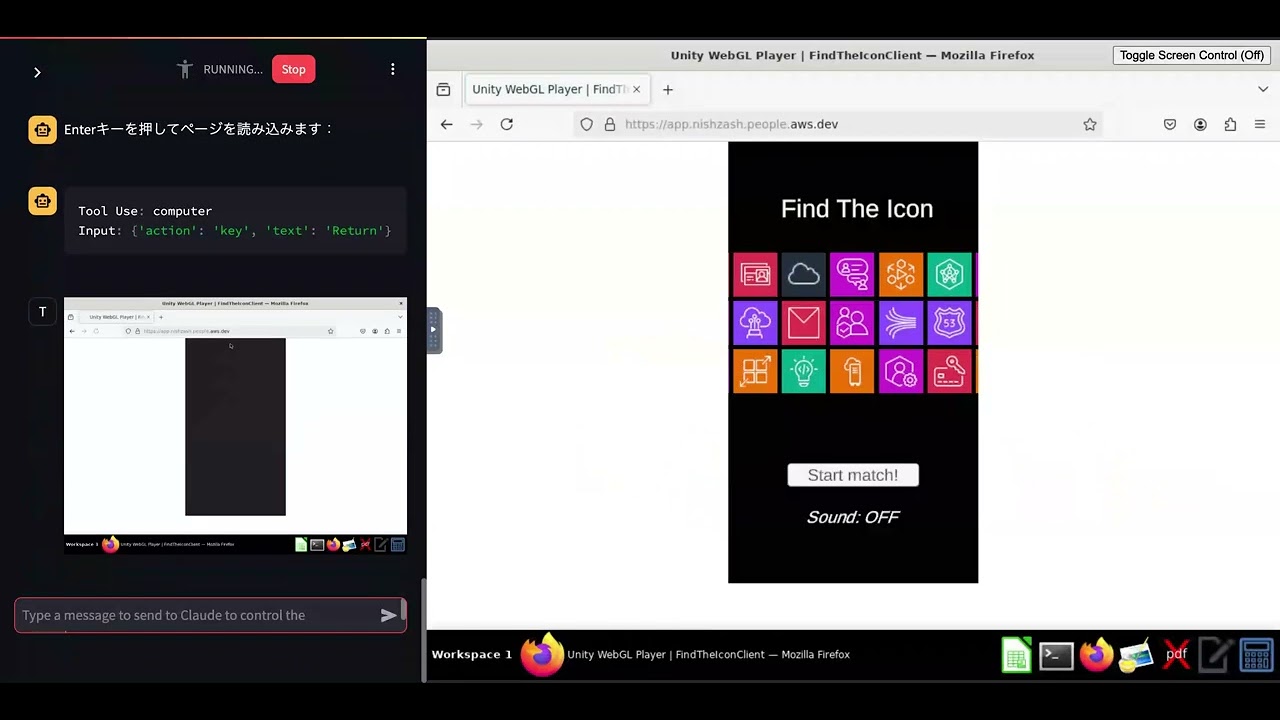Image resolution: width=1280 pixels, height=720 pixels.
Task: Click the magenta chat bubbles tile
Action: point(852,274)
